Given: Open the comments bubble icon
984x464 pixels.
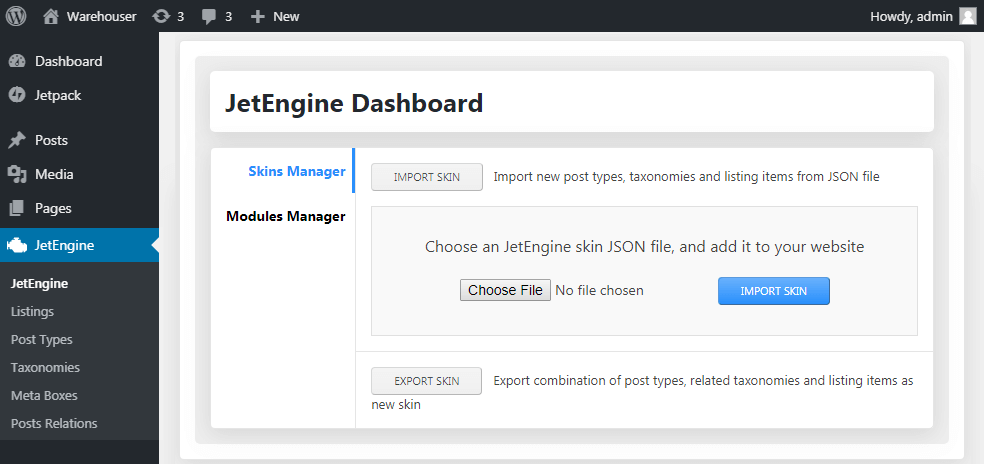Looking at the screenshot, I should [x=209, y=17].
